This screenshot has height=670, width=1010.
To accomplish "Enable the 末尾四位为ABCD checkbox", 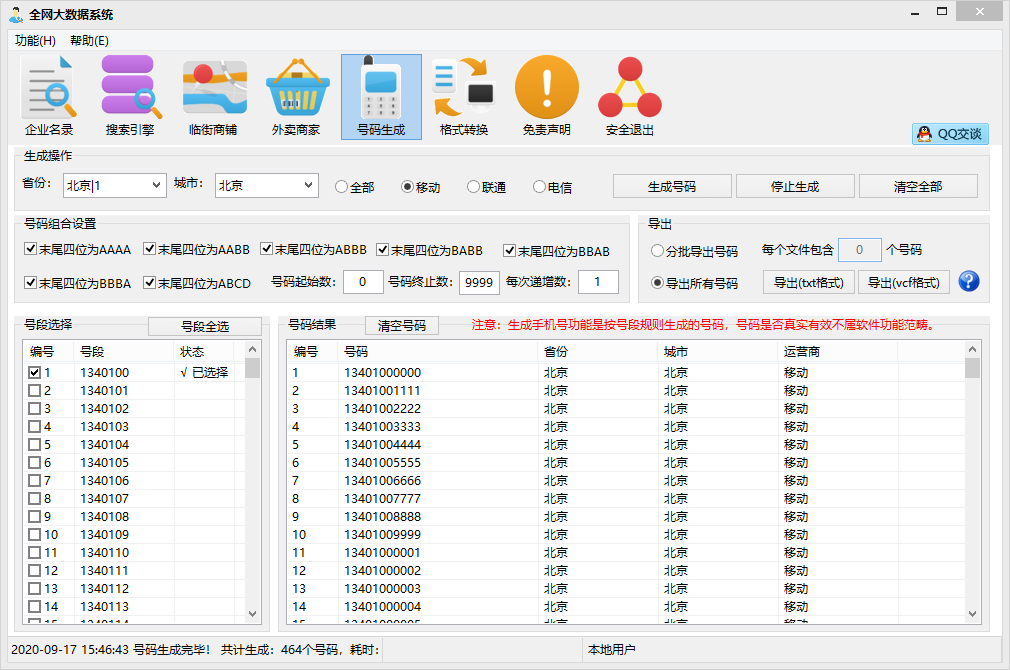I will point(150,282).
